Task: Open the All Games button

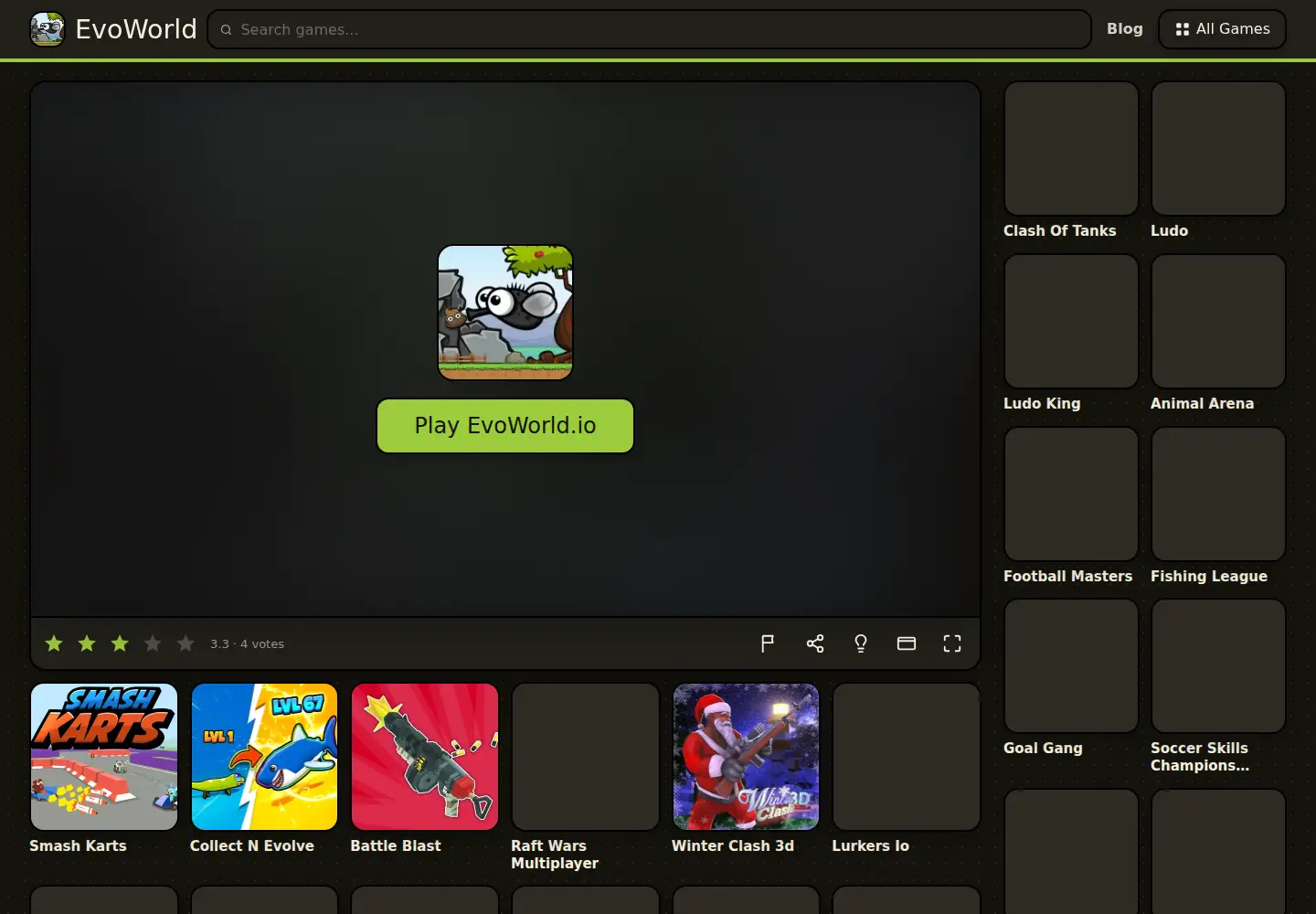Action: click(1223, 29)
